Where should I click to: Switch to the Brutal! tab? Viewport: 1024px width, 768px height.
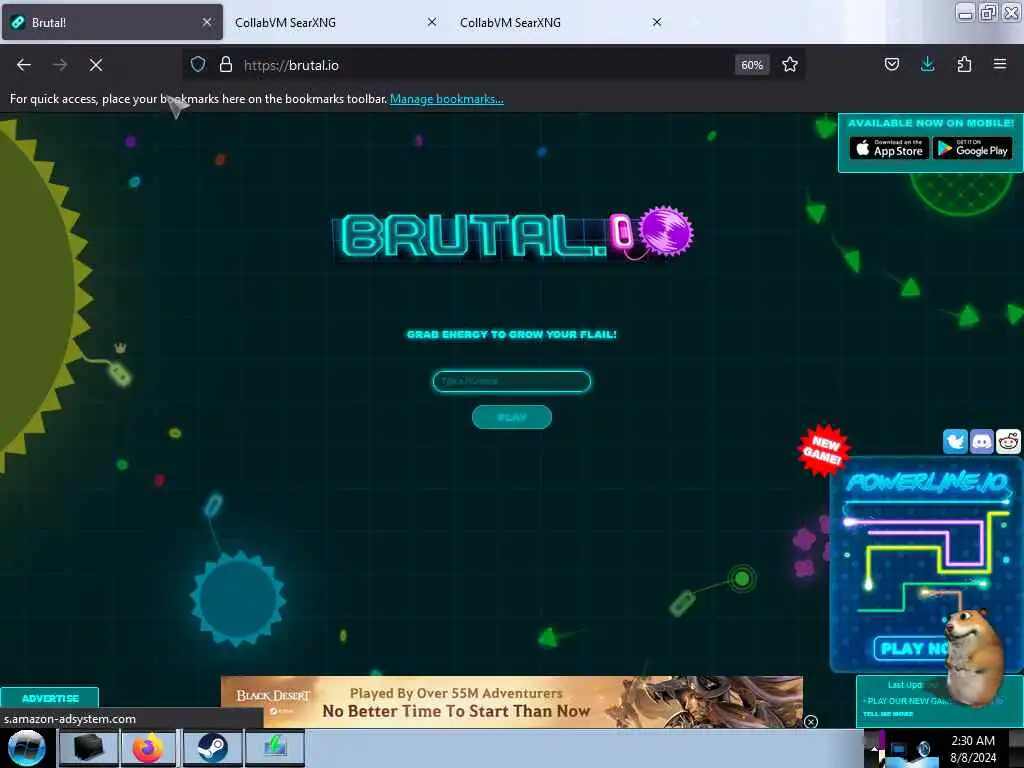(112, 22)
